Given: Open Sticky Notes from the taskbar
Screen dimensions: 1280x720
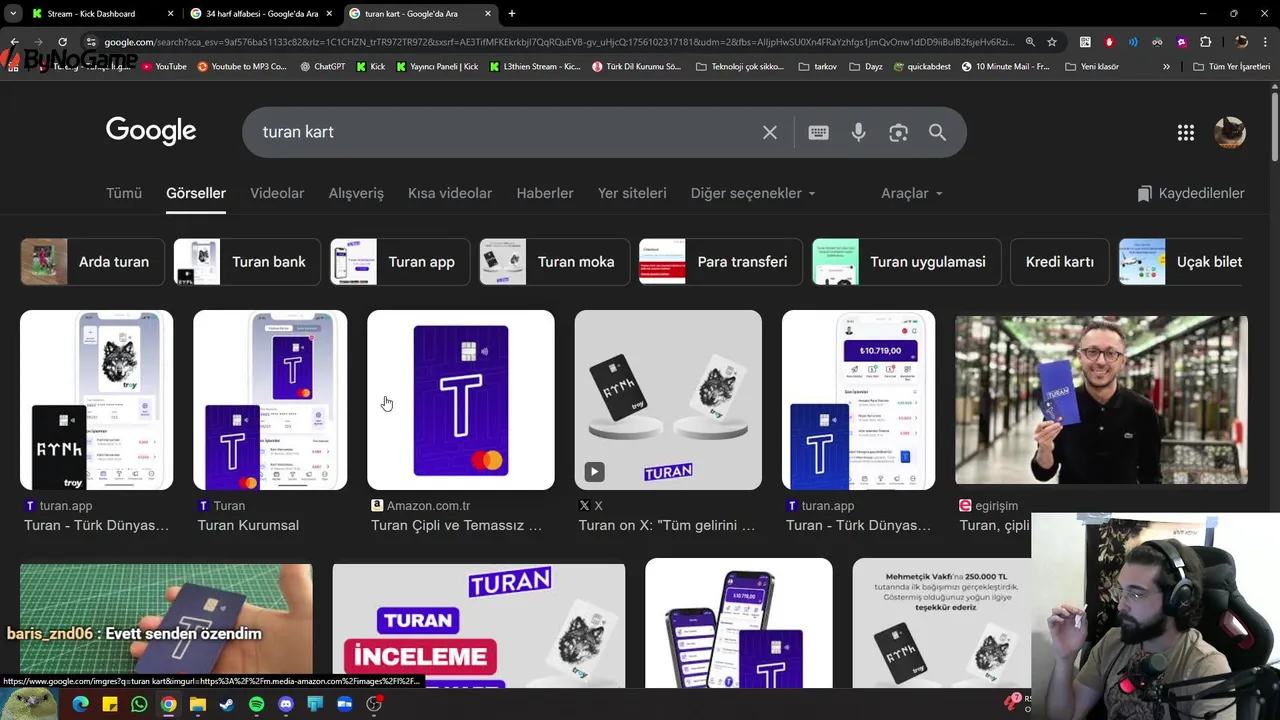Looking at the screenshot, I should (x=110, y=704).
